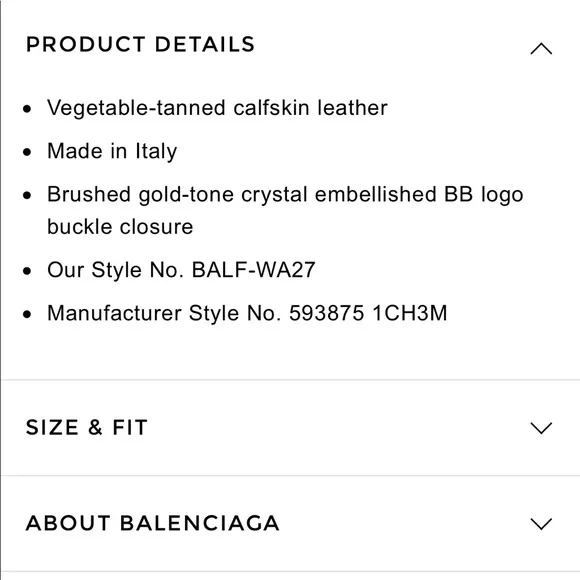Click Manufacturer Style No. 593875 1CH3M

[247, 313]
